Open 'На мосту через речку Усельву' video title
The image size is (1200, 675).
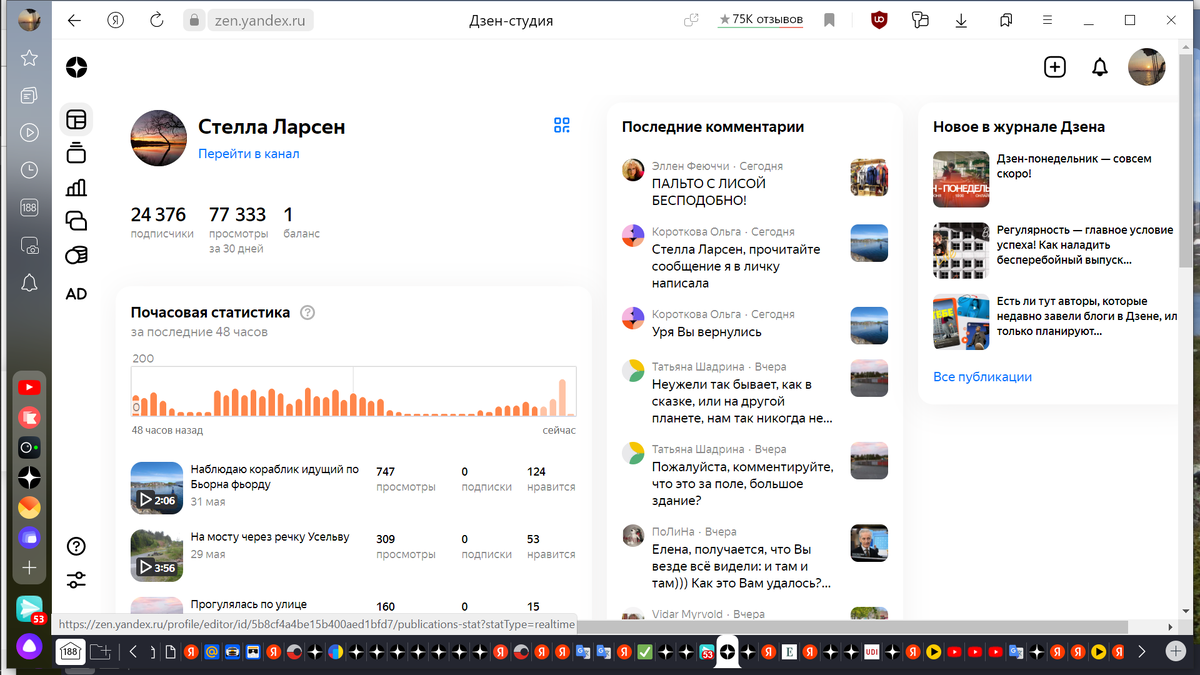pos(270,537)
